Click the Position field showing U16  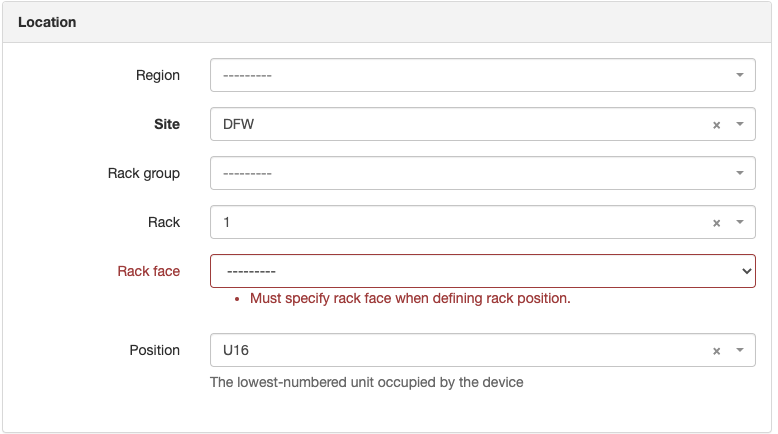click(482, 350)
